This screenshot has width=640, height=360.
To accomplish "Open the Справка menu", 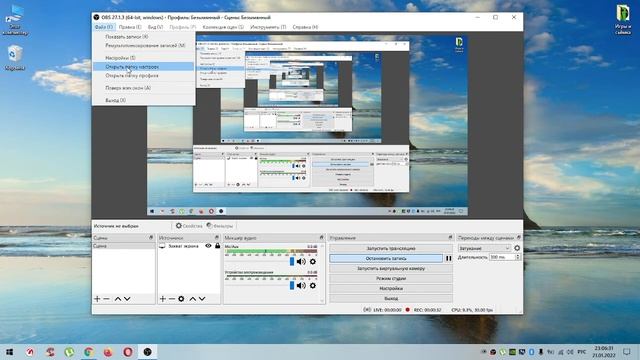I will (x=305, y=27).
